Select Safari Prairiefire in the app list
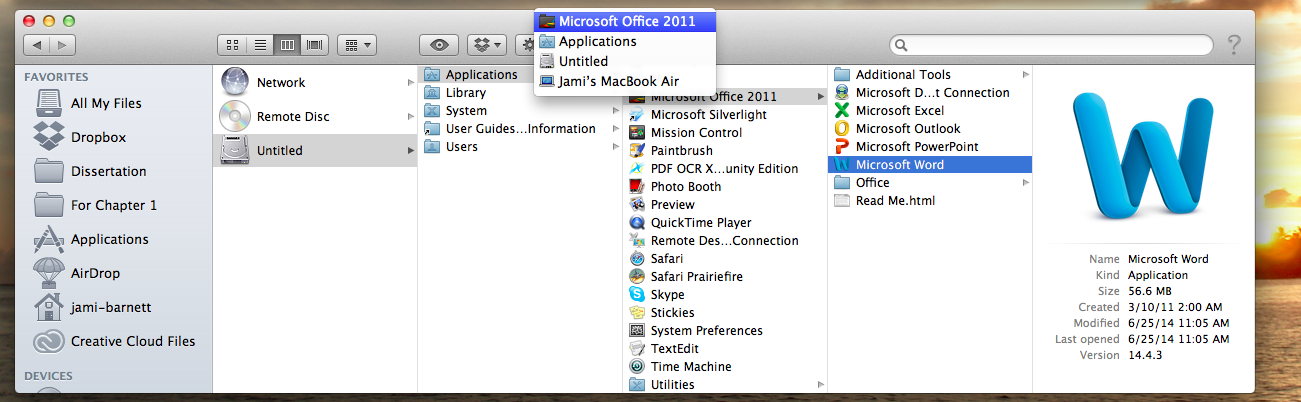The width and height of the screenshot is (1301, 402). [725, 276]
